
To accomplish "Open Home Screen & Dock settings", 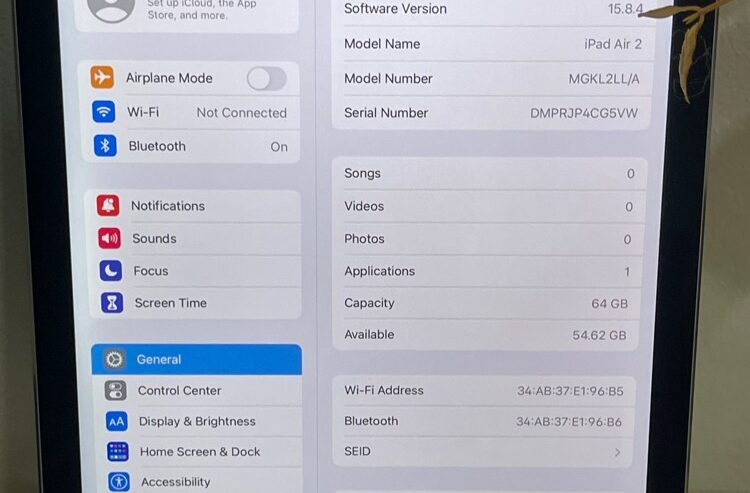I will [199, 452].
